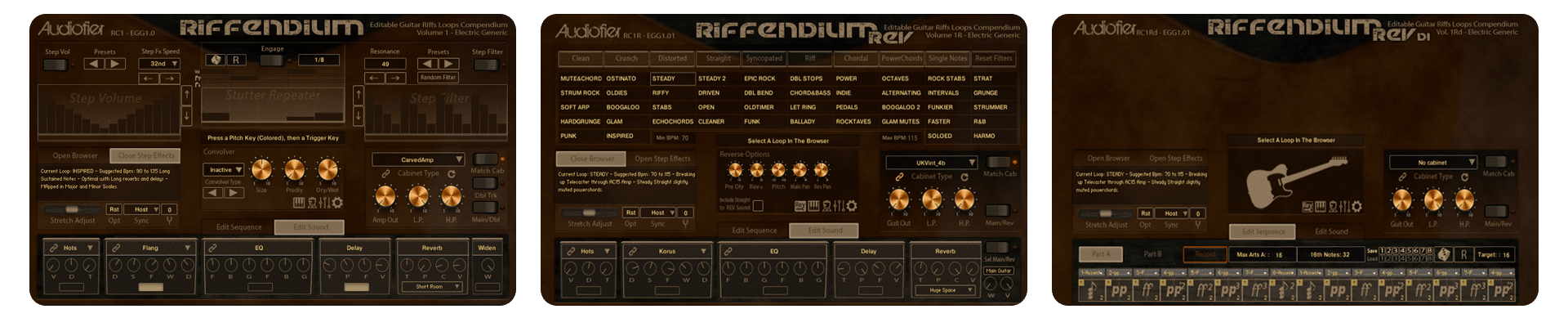1568x327 pixels.
Task: Click the mixer faders icon in RC1 window
Action: point(324,202)
